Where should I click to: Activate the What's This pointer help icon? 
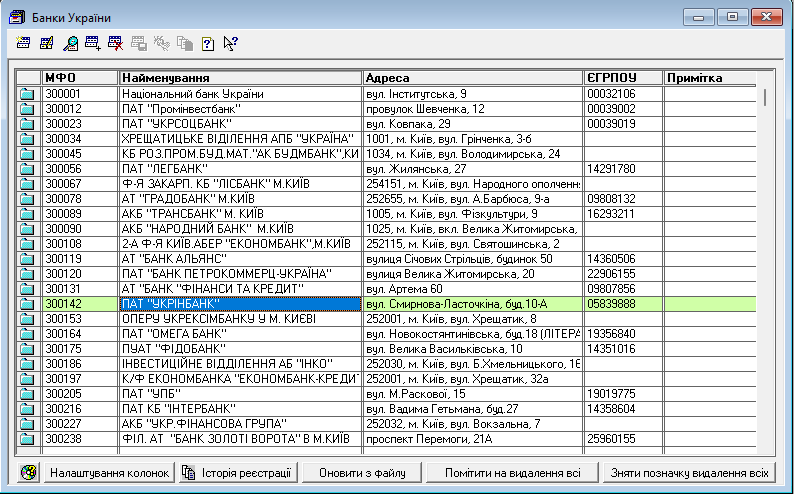pos(230,43)
